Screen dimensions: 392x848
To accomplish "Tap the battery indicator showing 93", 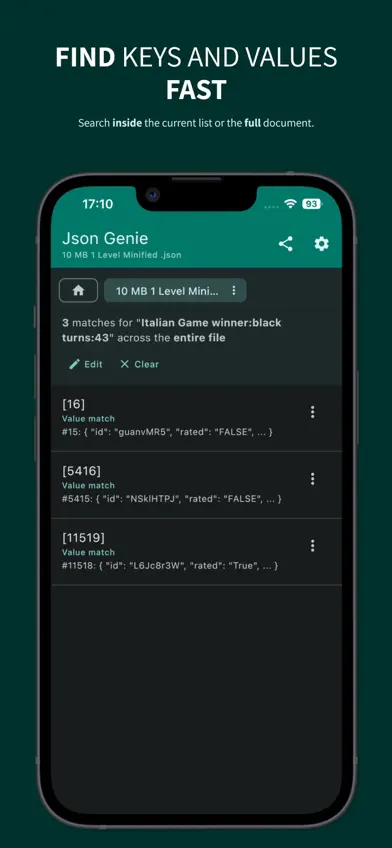I will [x=312, y=204].
